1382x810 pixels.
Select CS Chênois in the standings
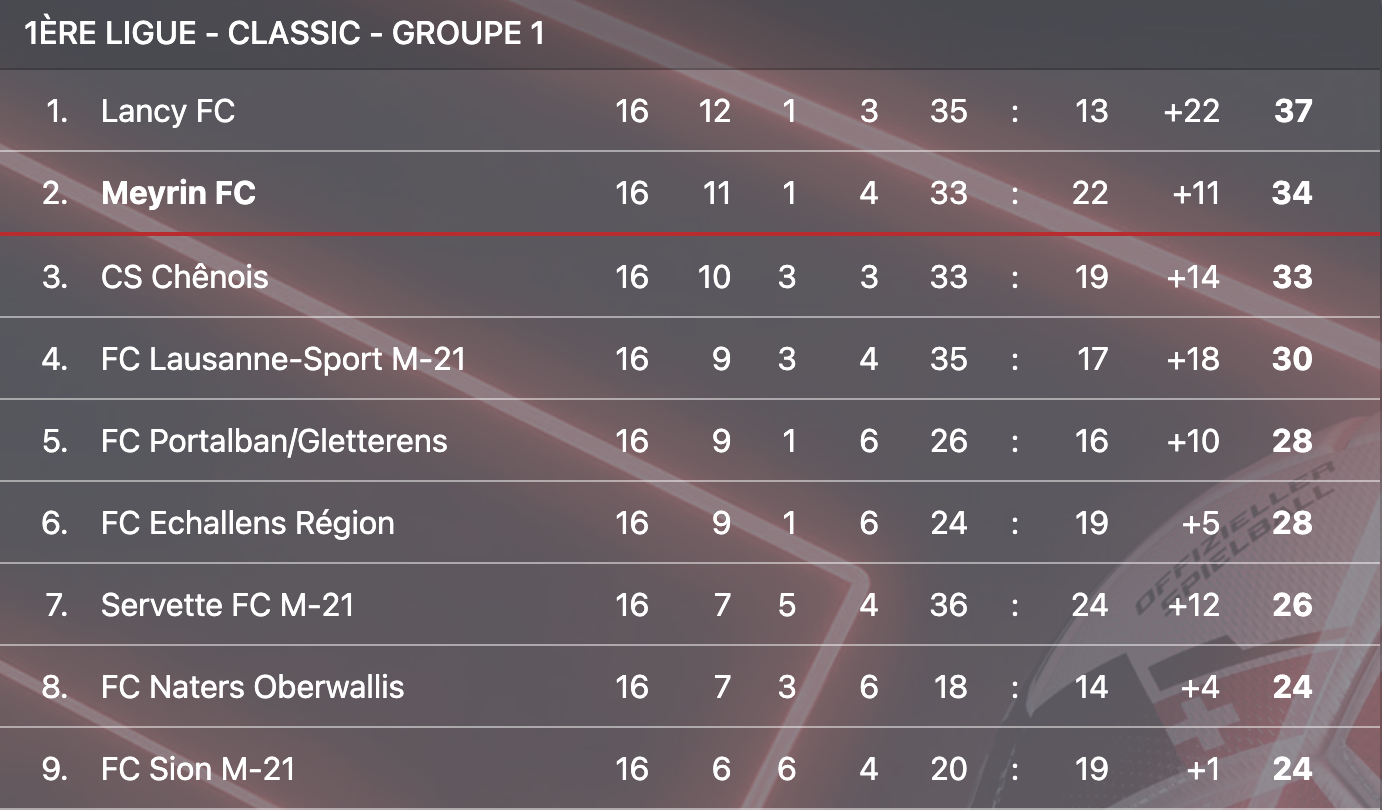[x=184, y=276]
